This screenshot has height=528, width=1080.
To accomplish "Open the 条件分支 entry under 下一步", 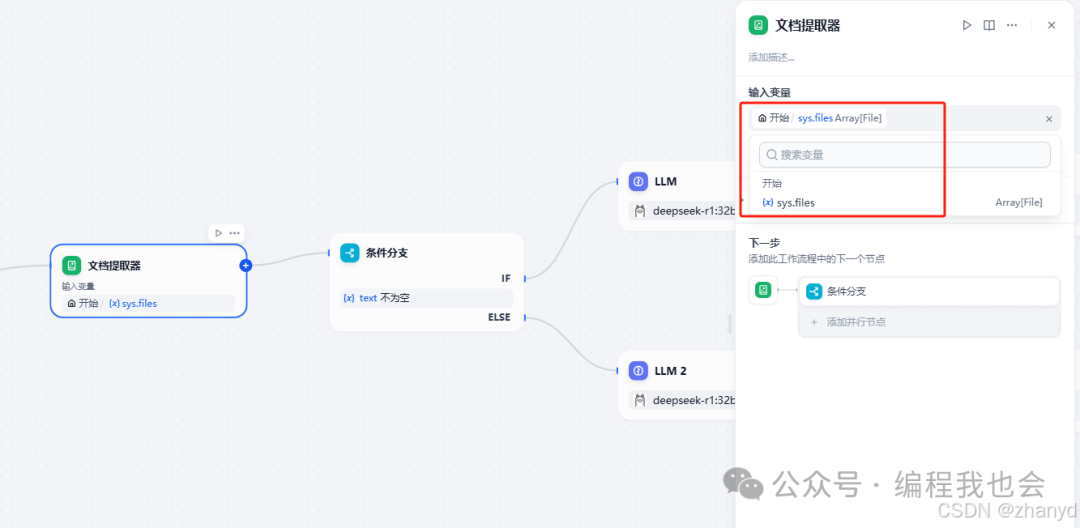I will point(928,291).
